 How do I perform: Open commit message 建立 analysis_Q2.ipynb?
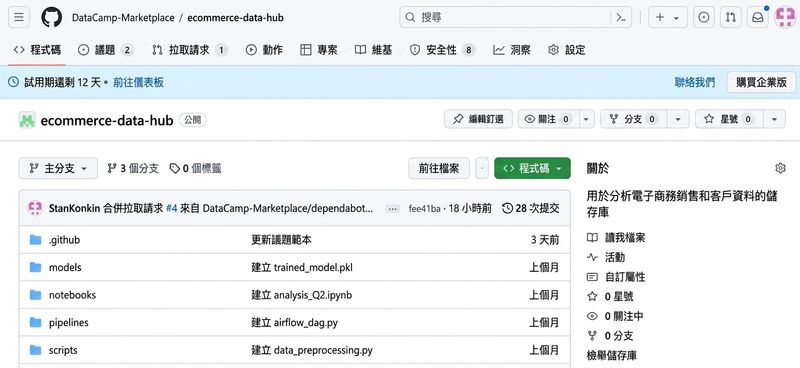[302, 295]
